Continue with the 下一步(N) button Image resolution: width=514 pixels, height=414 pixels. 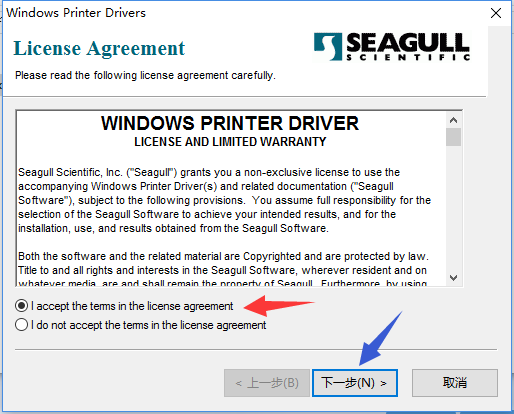click(x=355, y=383)
